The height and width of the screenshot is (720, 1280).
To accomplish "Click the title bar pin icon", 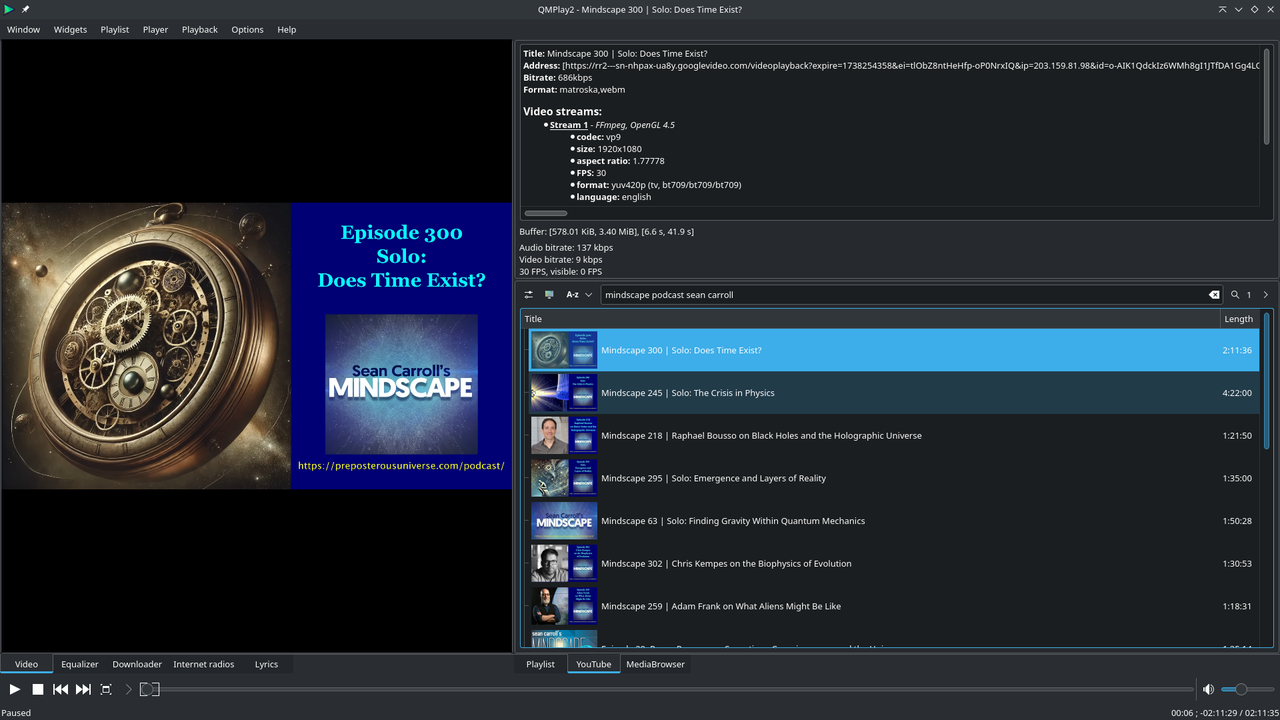I will tap(26, 9).
